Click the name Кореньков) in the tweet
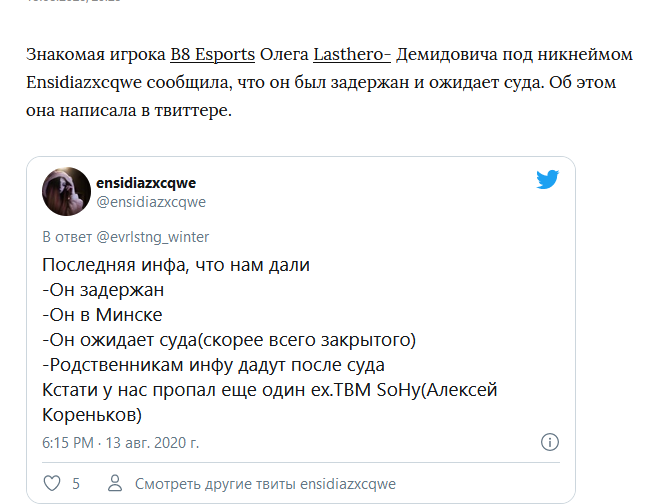Image resolution: width=665 pixels, height=504 pixels. (x=92, y=413)
